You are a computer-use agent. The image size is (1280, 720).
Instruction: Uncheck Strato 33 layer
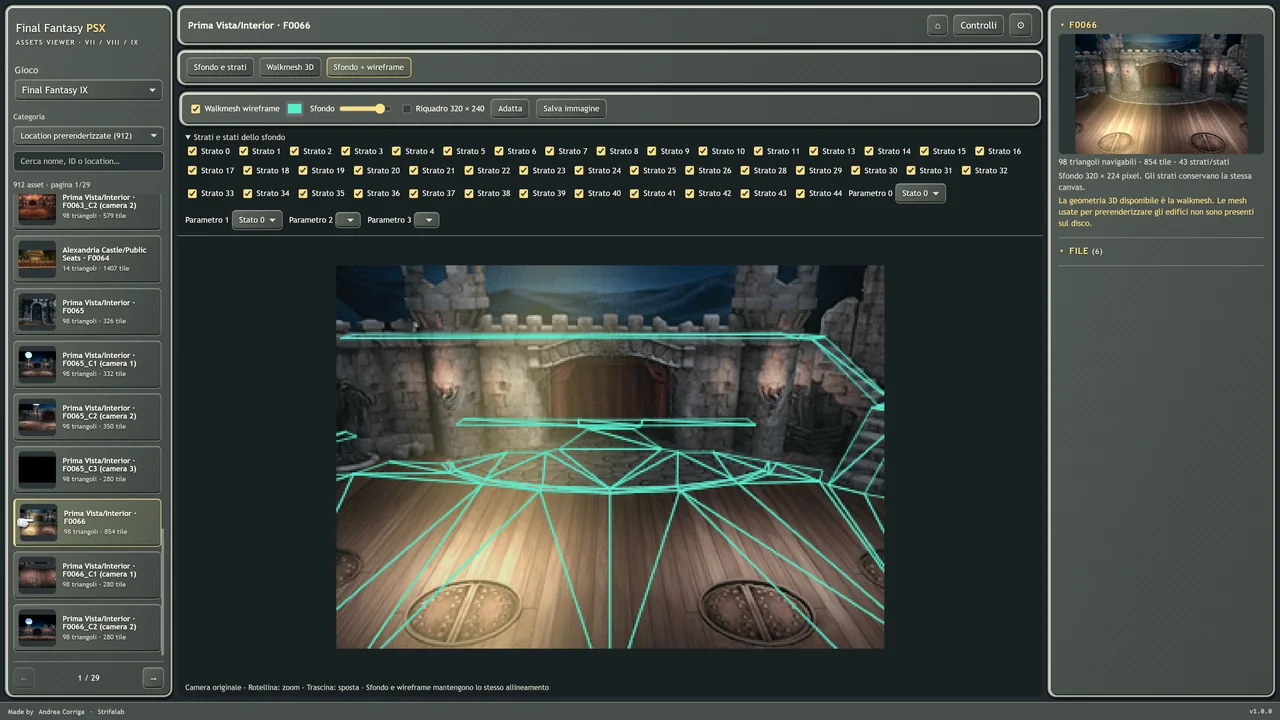click(x=193, y=194)
